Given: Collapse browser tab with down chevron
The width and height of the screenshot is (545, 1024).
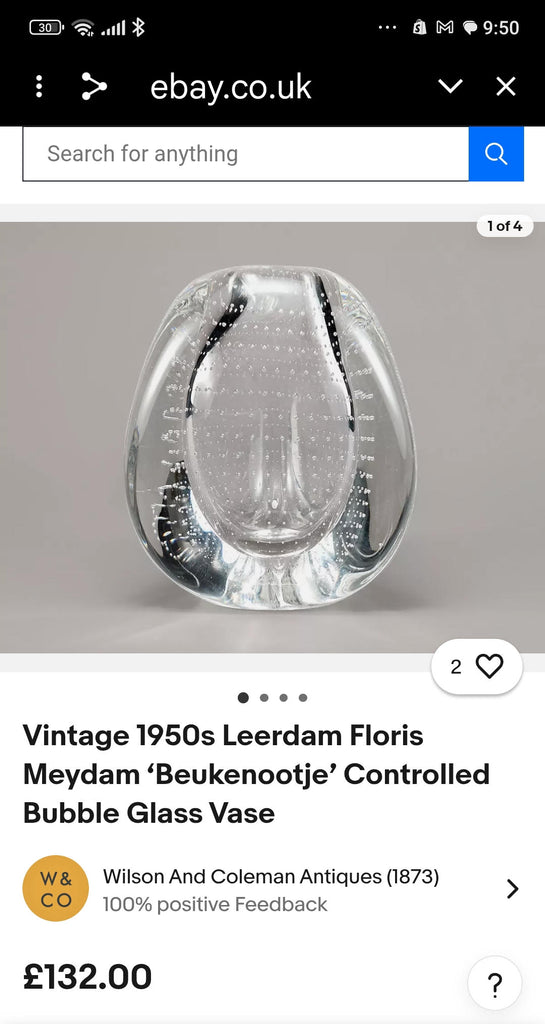Looking at the screenshot, I should 450,86.
